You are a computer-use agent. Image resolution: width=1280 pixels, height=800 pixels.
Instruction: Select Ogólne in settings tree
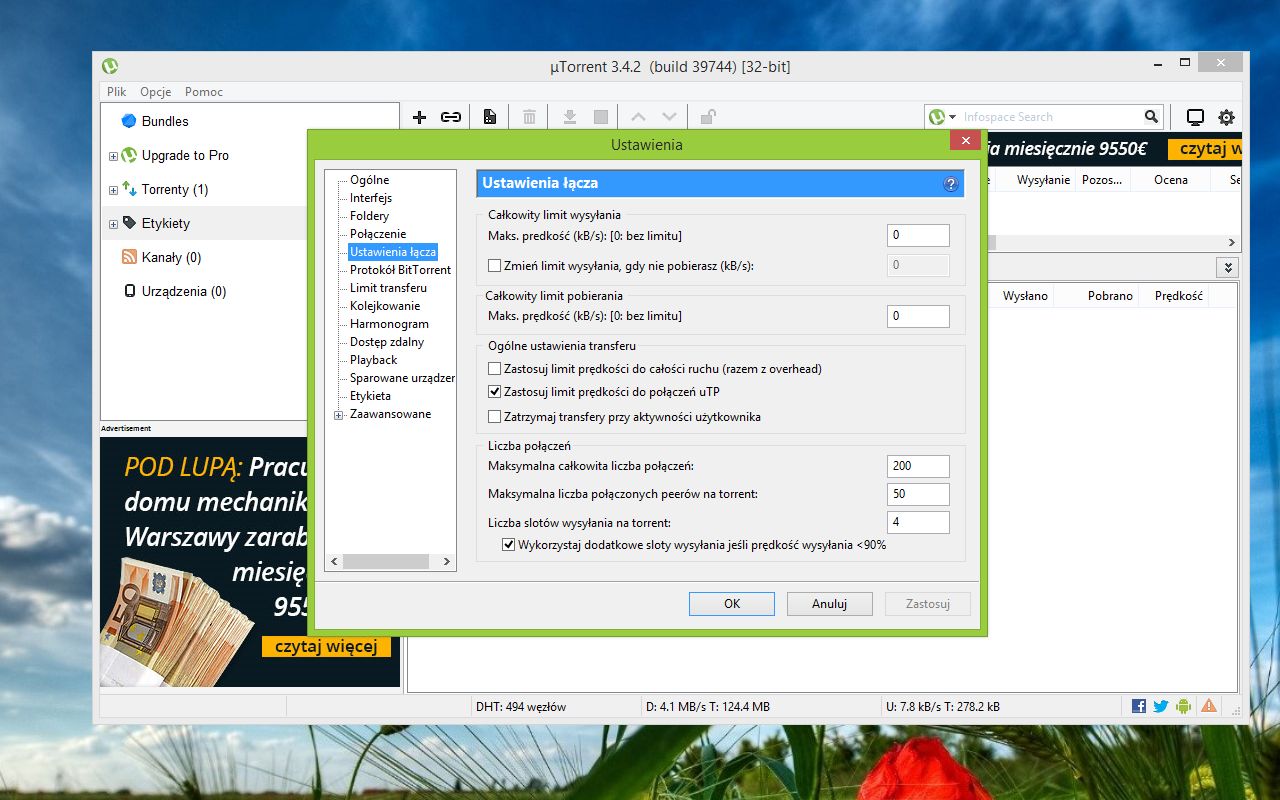(x=370, y=180)
